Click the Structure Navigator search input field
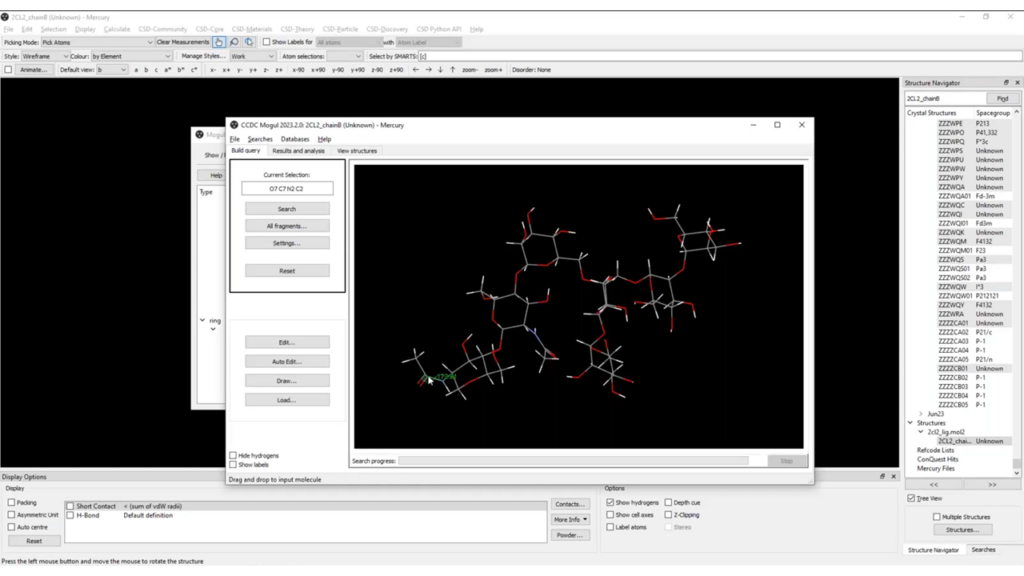Image resolution: width=1024 pixels, height=576 pixels. (944, 99)
